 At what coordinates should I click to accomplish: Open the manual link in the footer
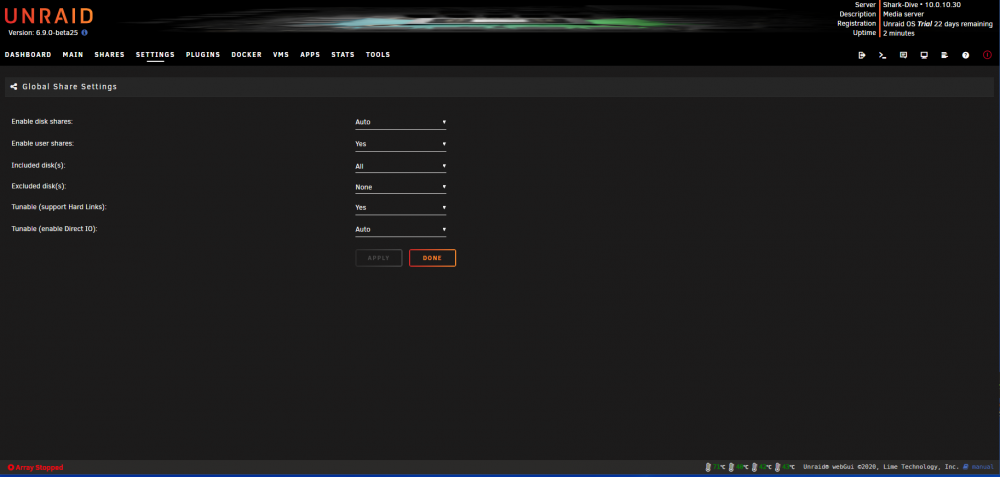click(x=983, y=467)
